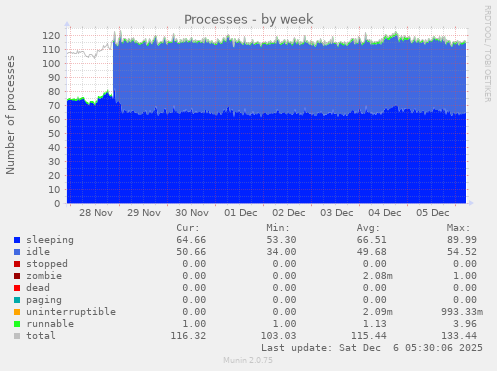
Task: Click the 50 y-axis tick label
Action: [x=54, y=134]
